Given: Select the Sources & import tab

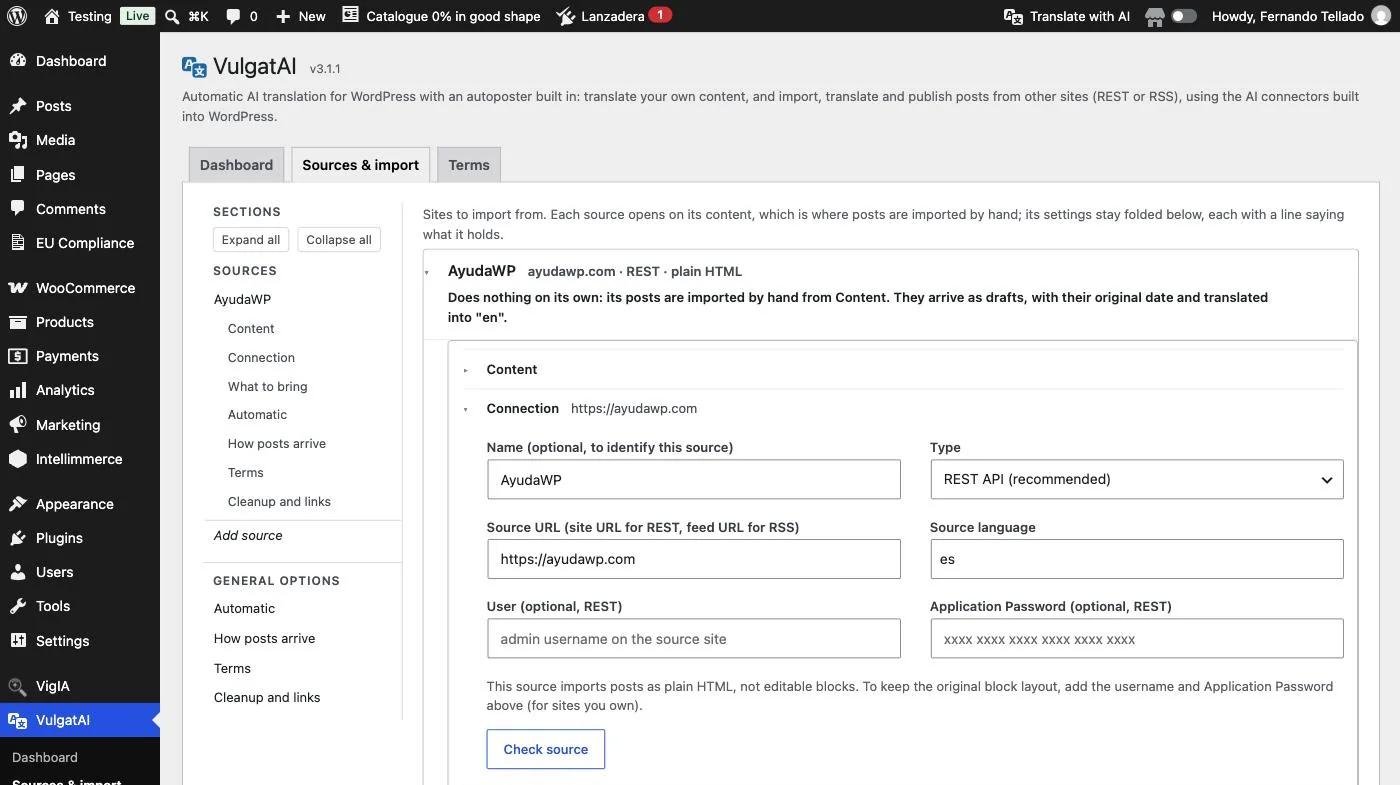Looking at the screenshot, I should pyautogui.click(x=361, y=165).
